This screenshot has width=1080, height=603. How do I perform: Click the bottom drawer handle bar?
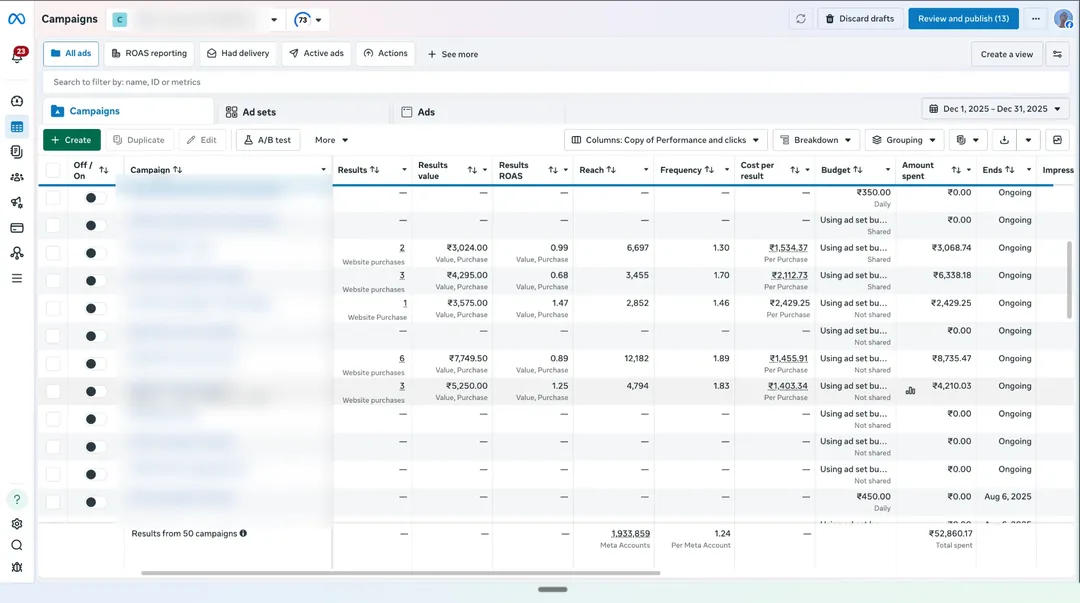tap(552, 589)
